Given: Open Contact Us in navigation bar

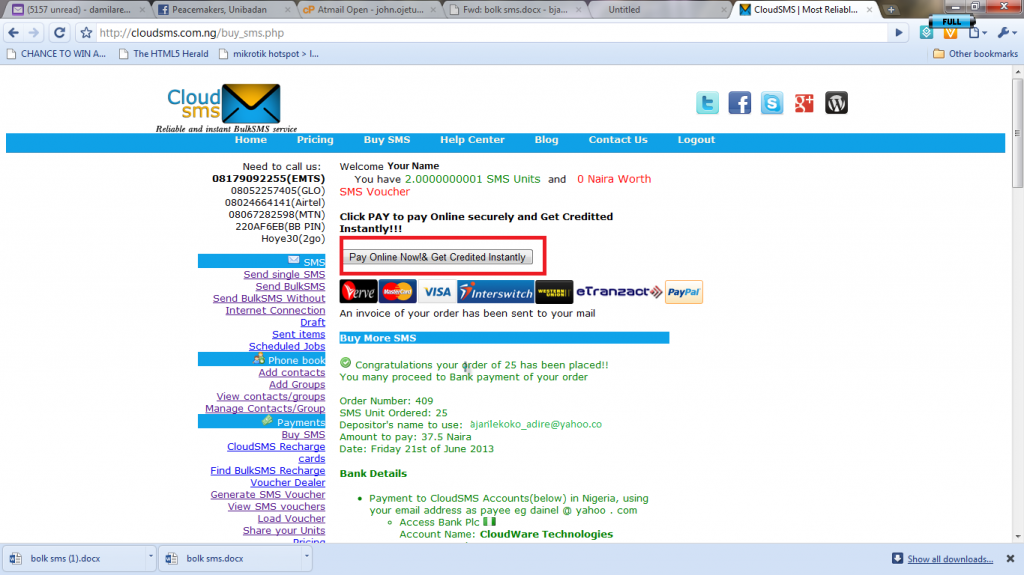Looking at the screenshot, I should pos(618,140).
